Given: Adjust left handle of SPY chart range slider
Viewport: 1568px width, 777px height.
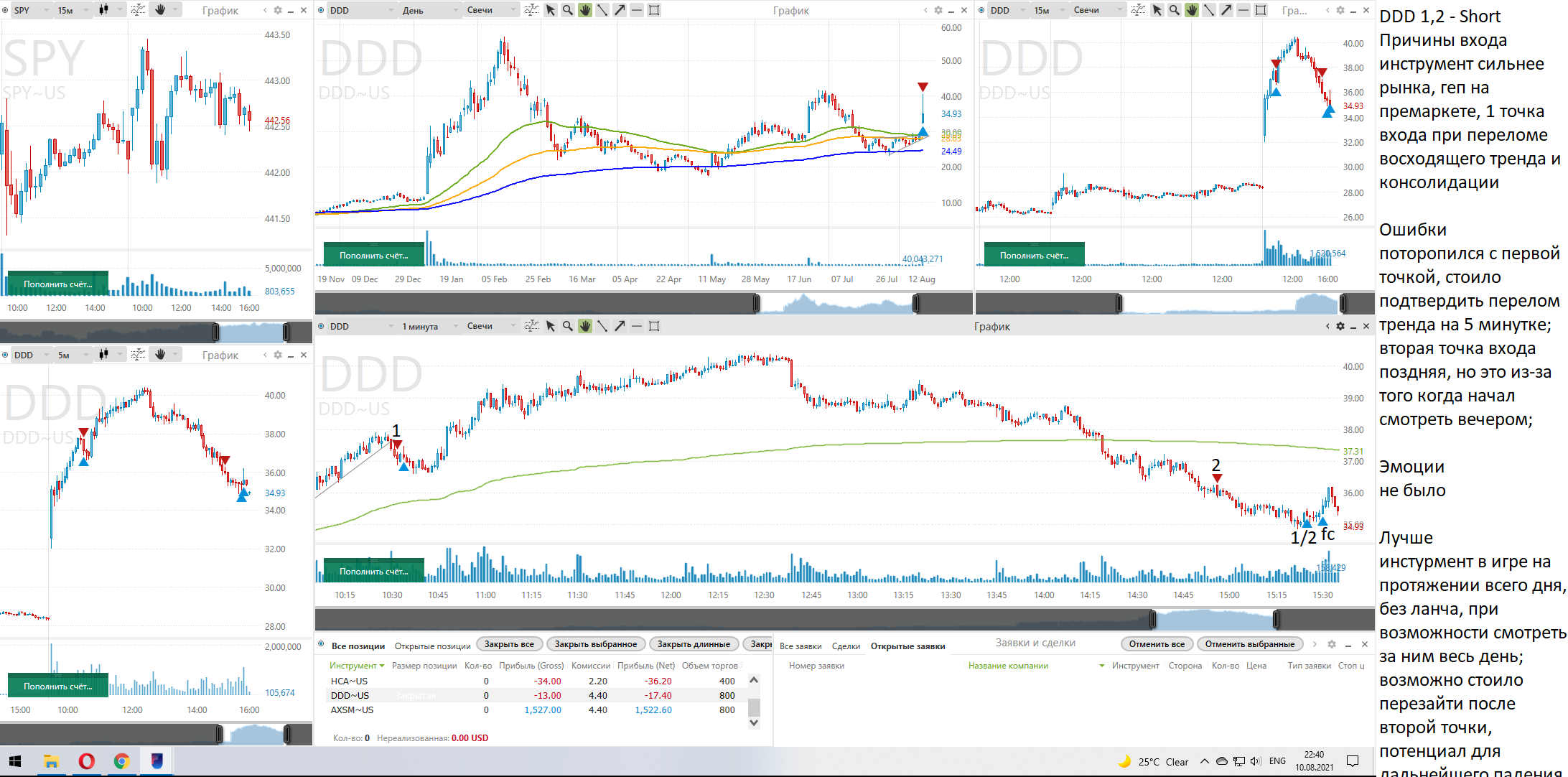Looking at the screenshot, I should pyautogui.click(x=215, y=332).
